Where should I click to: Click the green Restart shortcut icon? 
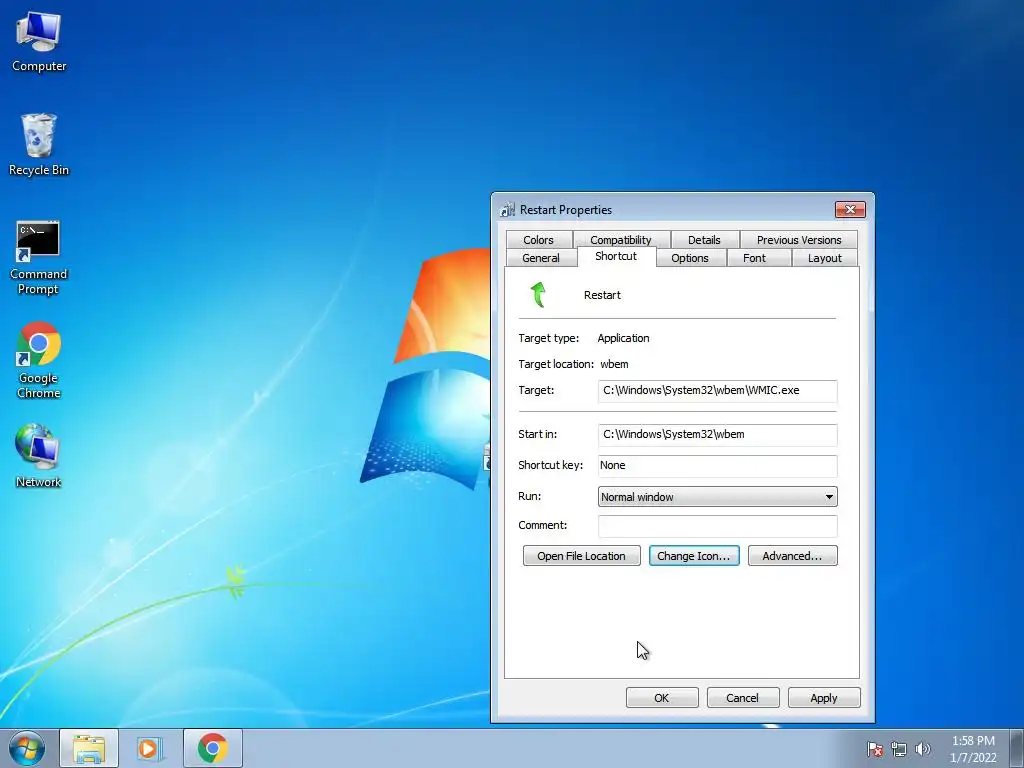click(539, 295)
